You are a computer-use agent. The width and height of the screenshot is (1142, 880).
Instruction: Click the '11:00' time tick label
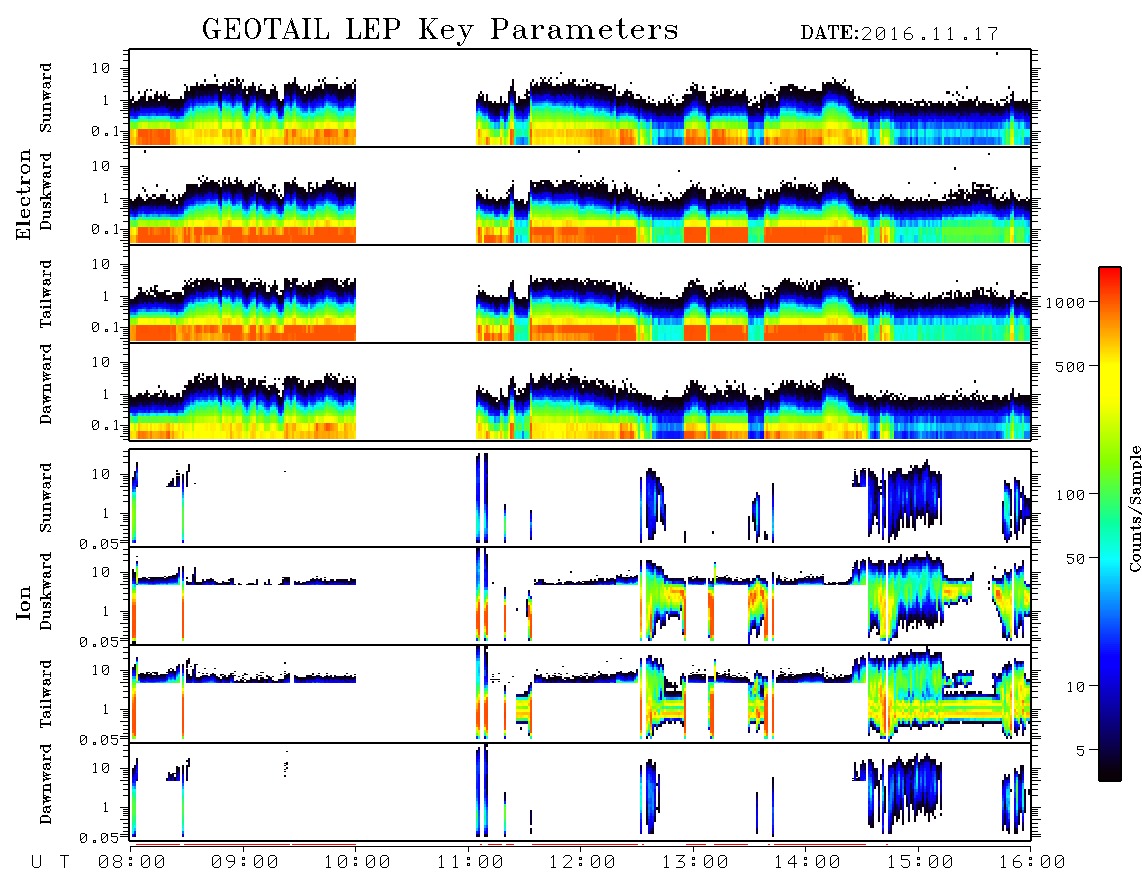[x=470, y=863]
